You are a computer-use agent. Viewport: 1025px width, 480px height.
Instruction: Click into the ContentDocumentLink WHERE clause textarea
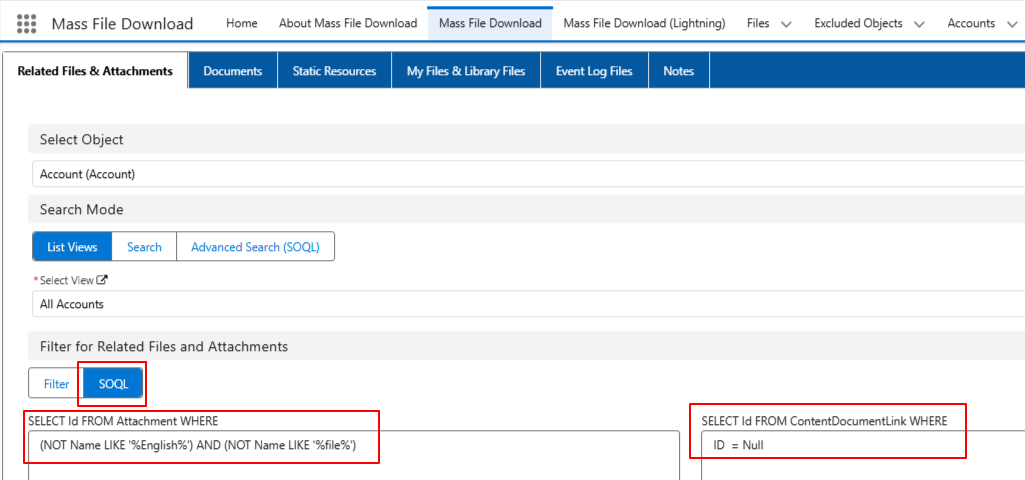[863, 455]
